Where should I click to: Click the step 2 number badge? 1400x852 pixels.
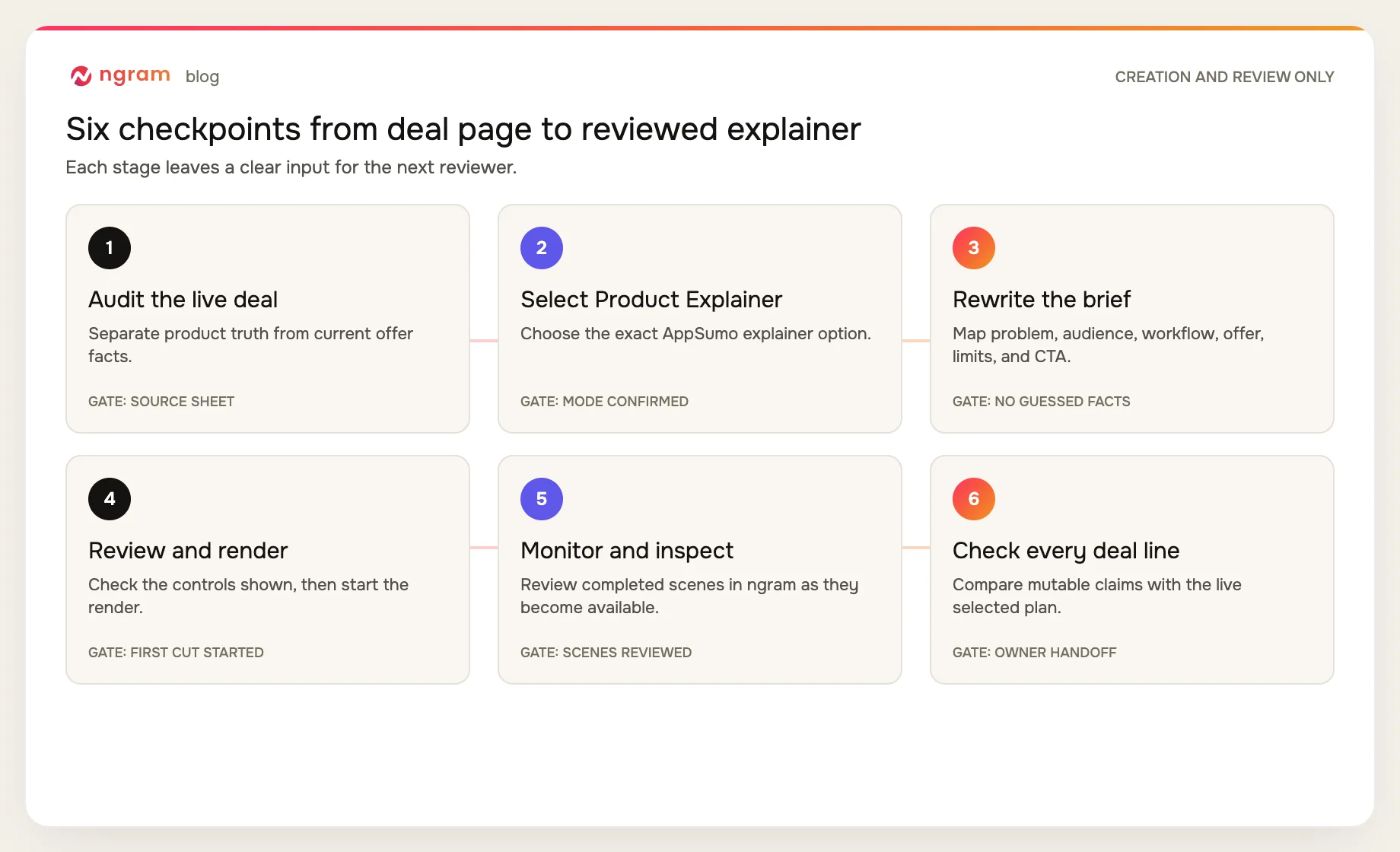[x=542, y=248]
